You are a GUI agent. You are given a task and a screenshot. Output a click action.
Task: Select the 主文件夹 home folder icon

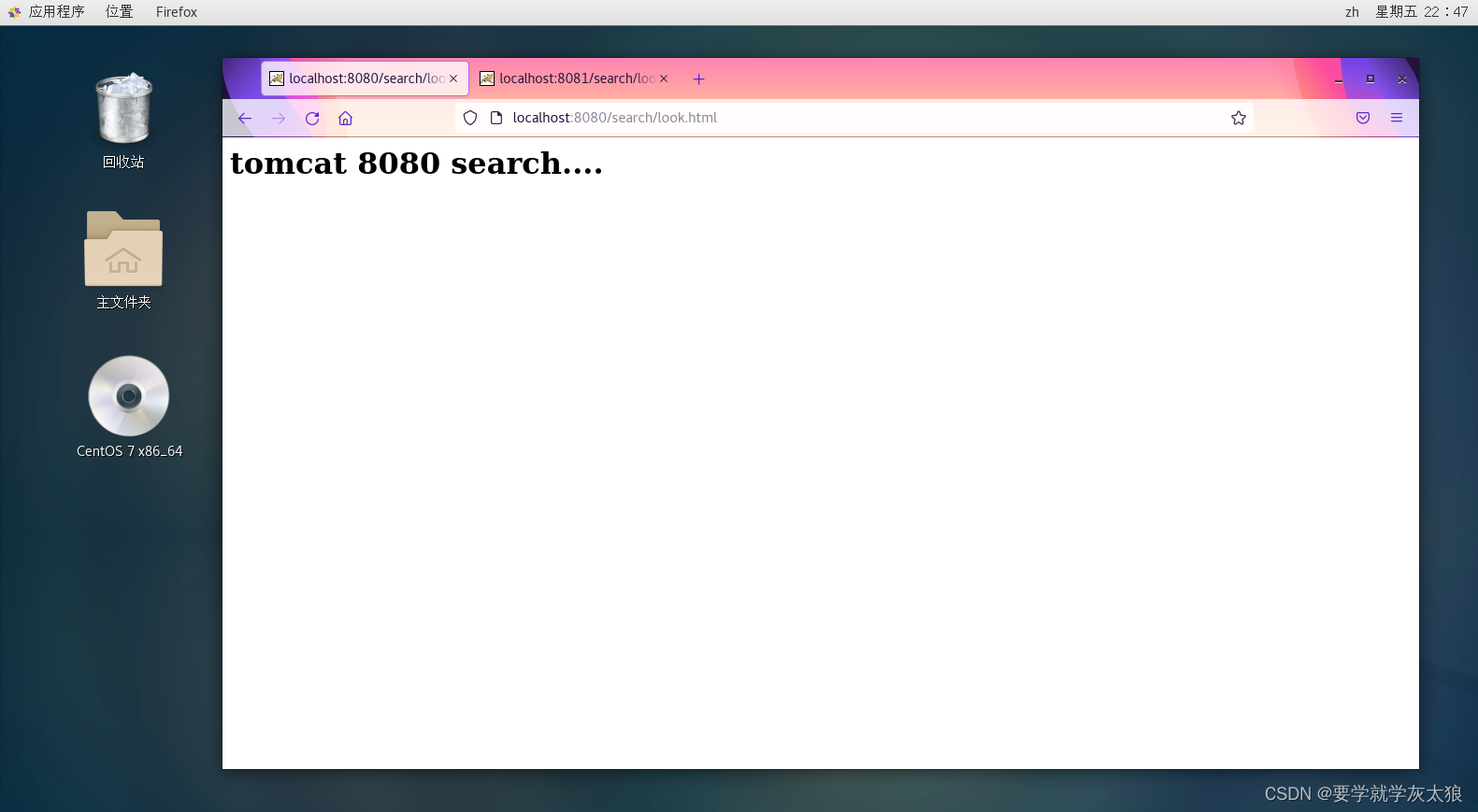click(x=123, y=260)
